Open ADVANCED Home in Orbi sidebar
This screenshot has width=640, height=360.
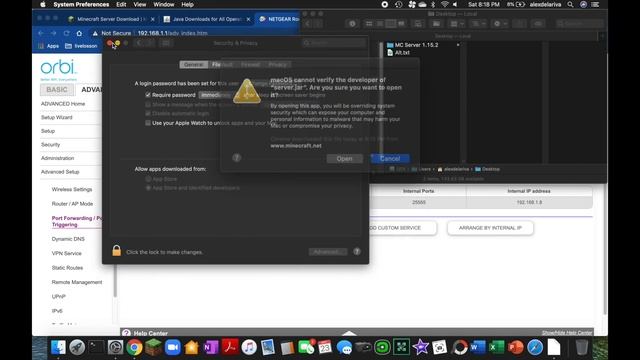(63, 104)
